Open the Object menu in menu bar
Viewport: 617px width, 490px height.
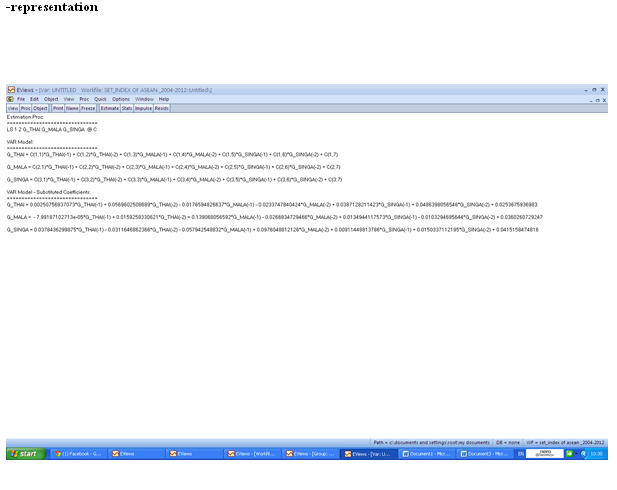(51, 99)
